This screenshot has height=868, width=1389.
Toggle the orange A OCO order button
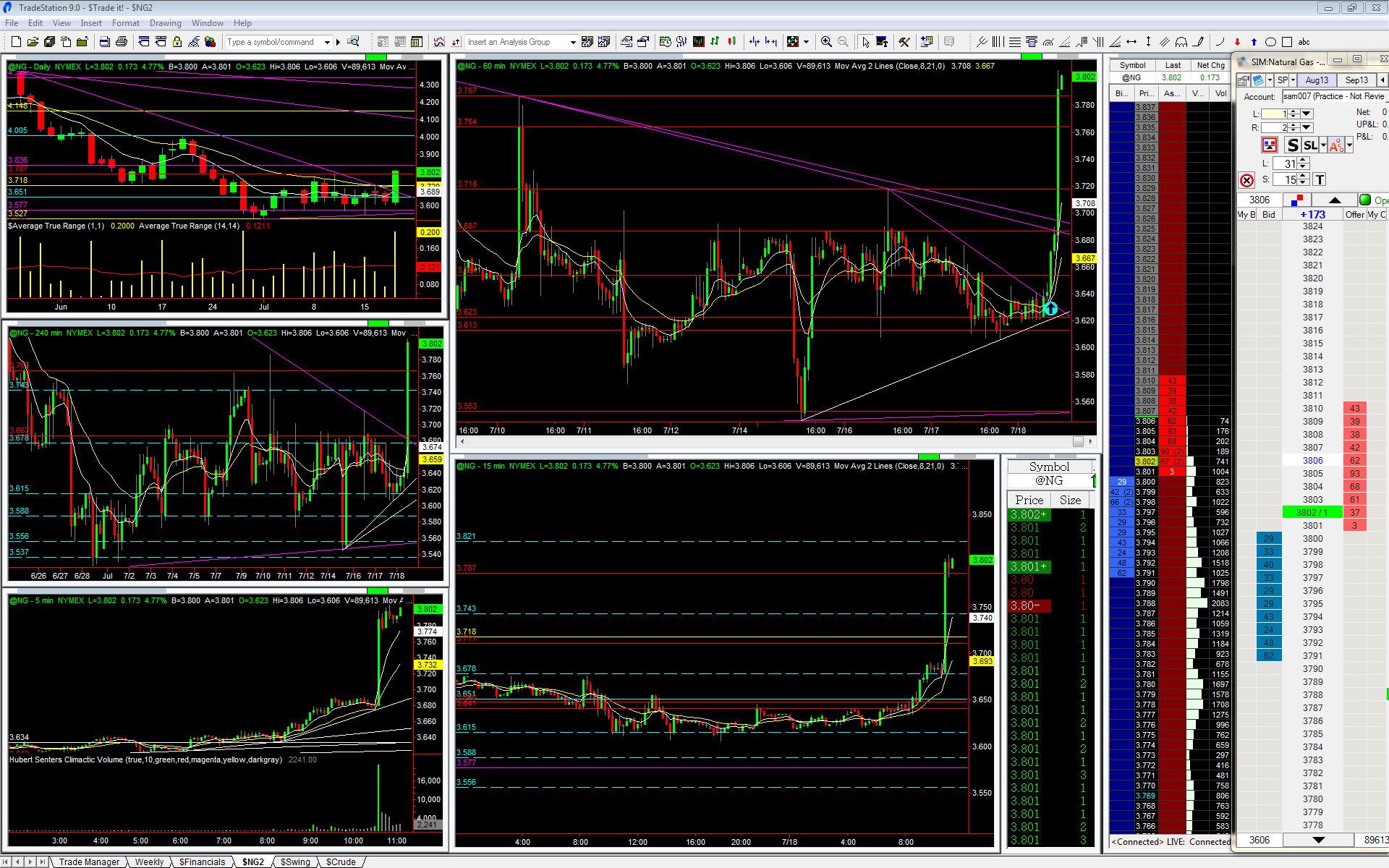coord(1335,145)
